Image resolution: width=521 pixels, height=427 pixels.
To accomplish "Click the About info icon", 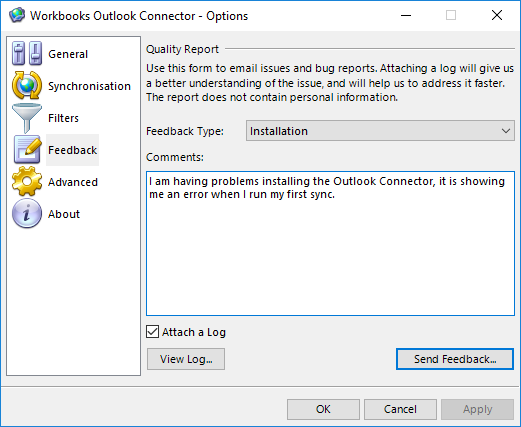I will click(27, 213).
